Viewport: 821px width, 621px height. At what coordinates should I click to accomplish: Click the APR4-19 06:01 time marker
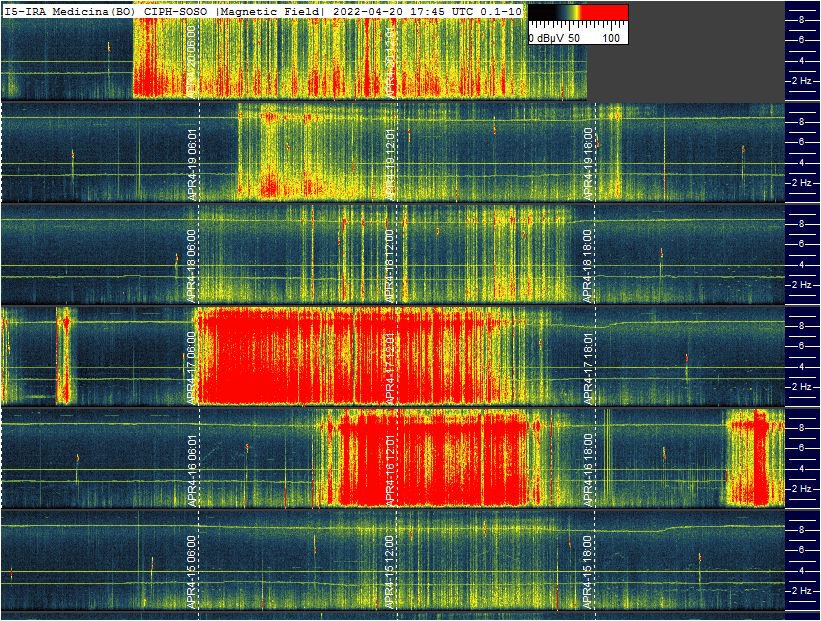tap(190, 164)
